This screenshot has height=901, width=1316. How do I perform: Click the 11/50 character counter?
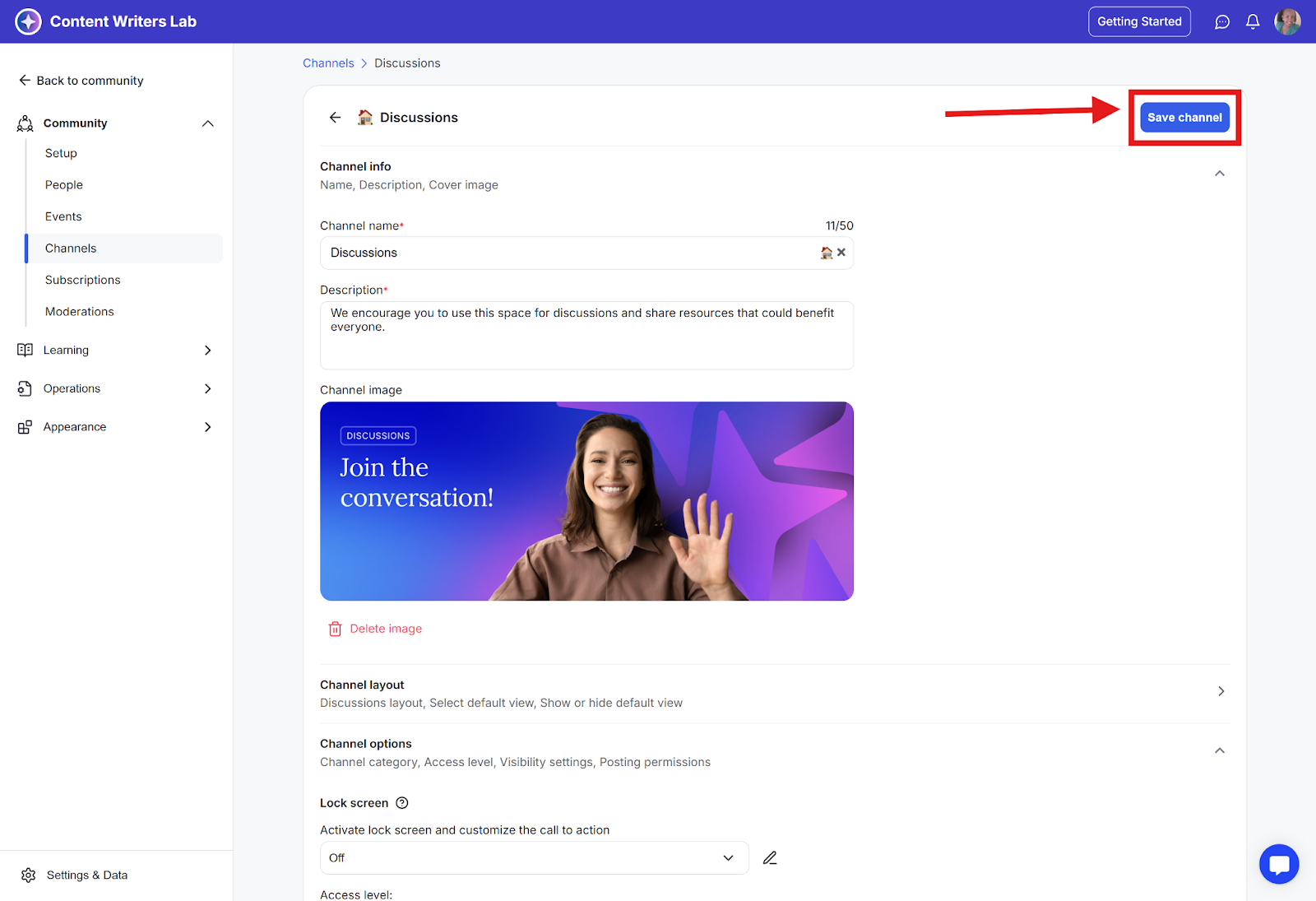point(840,225)
